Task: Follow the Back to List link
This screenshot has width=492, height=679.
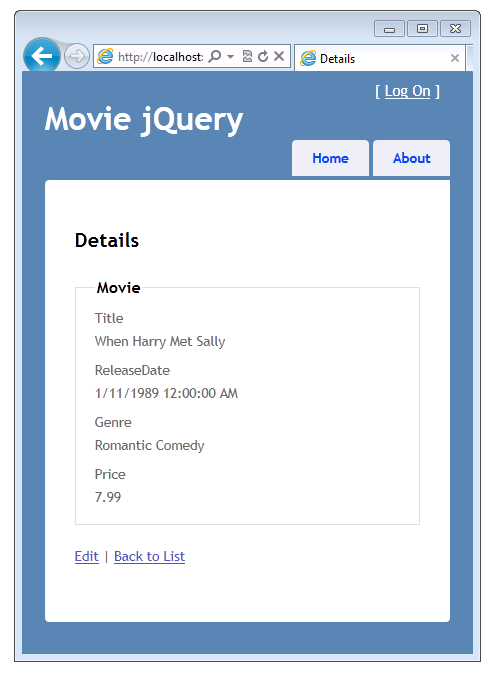Action: point(149,556)
